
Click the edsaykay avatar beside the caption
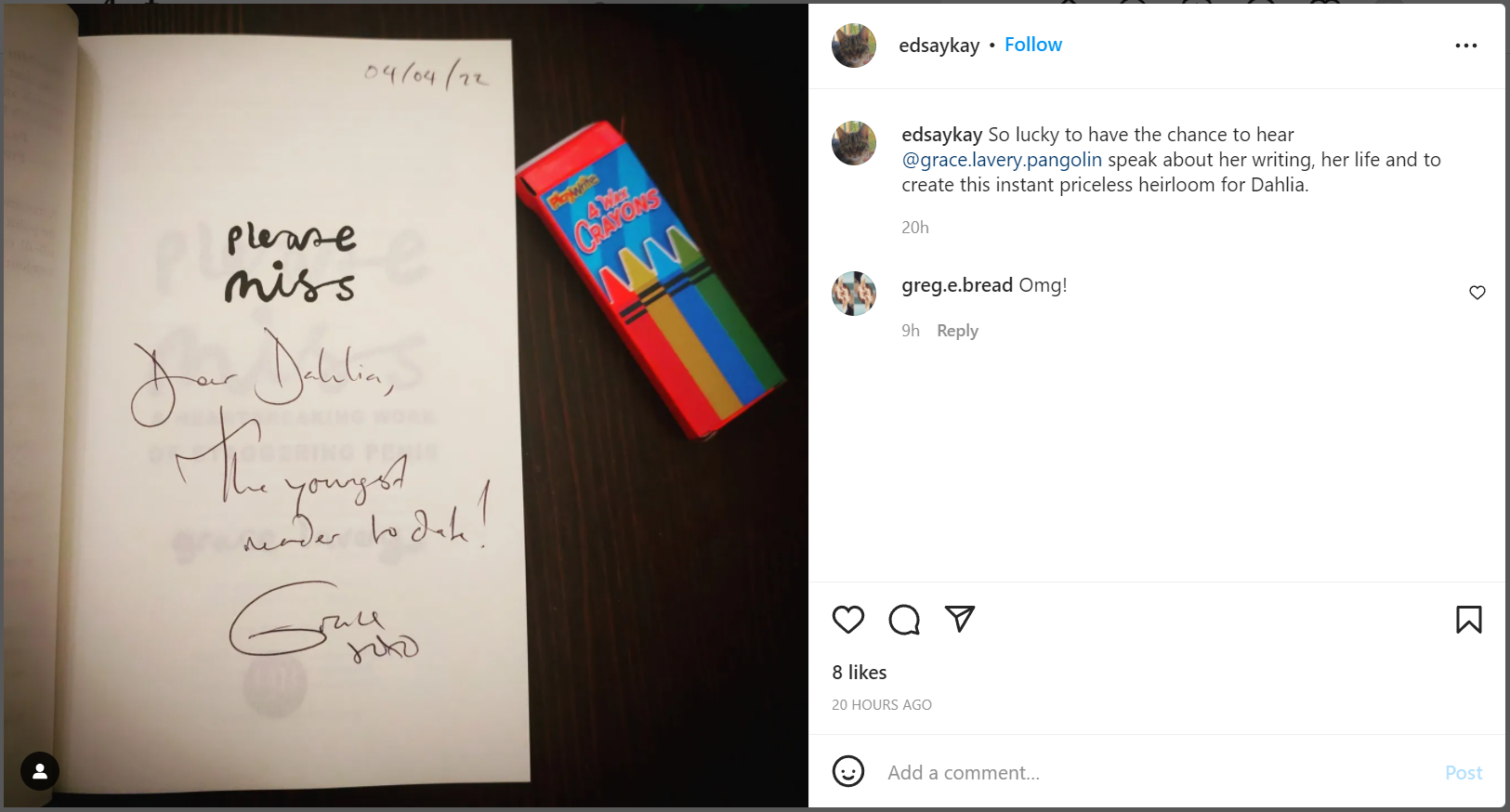[854, 143]
